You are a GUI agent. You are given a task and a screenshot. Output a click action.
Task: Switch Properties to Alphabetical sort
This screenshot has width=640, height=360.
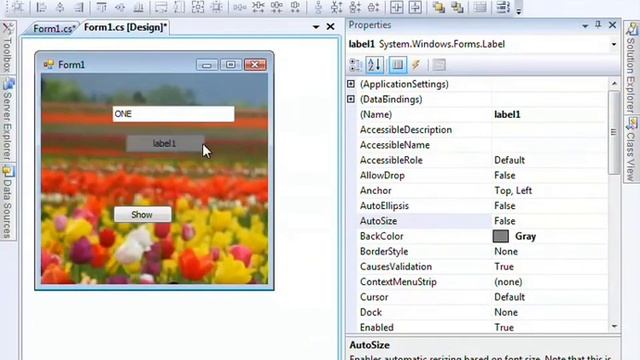[375, 65]
